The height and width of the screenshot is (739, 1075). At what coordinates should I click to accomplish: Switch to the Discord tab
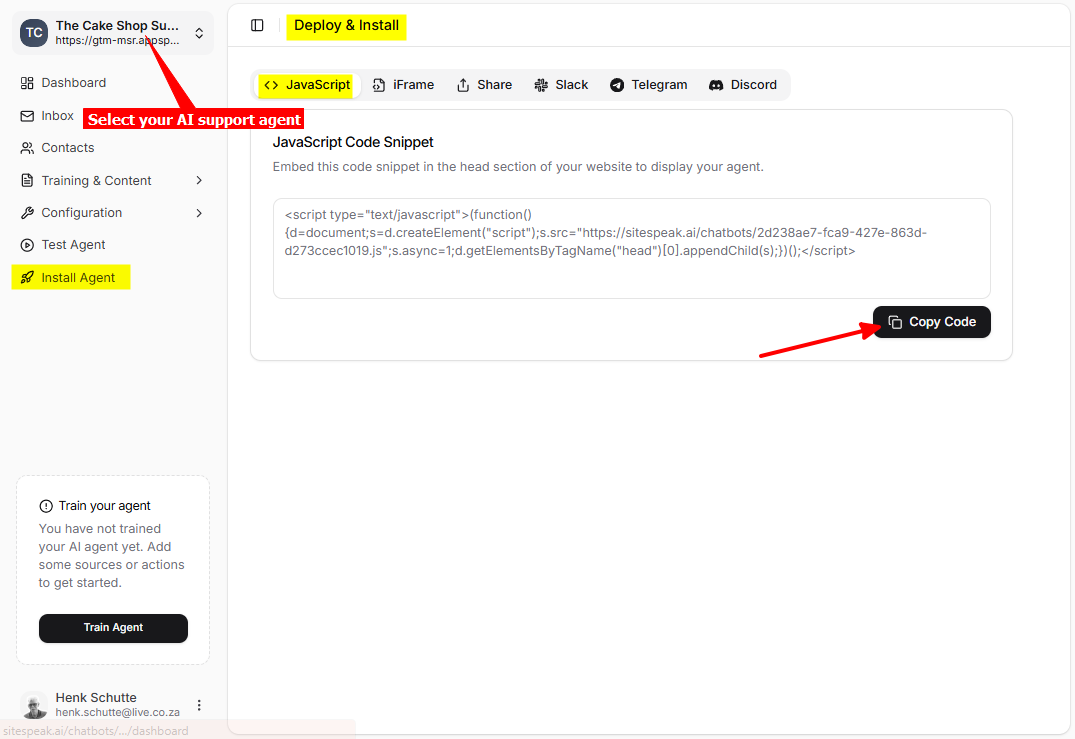(x=743, y=85)
